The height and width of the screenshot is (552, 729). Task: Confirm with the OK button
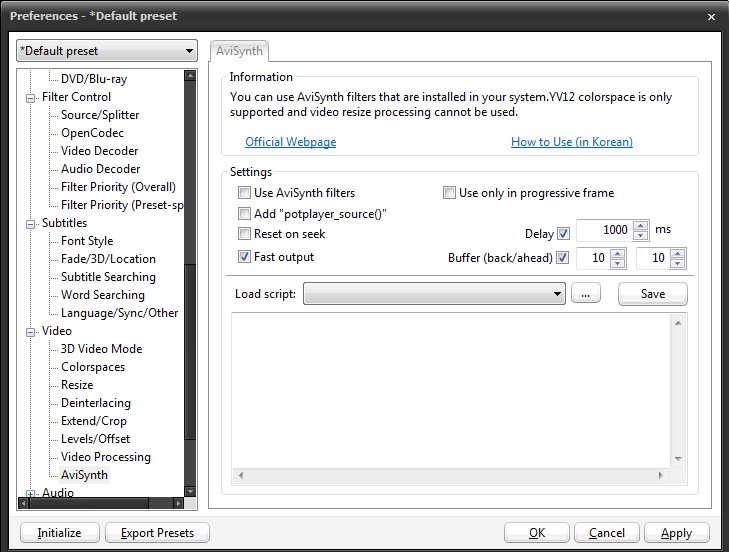point(537,532)
